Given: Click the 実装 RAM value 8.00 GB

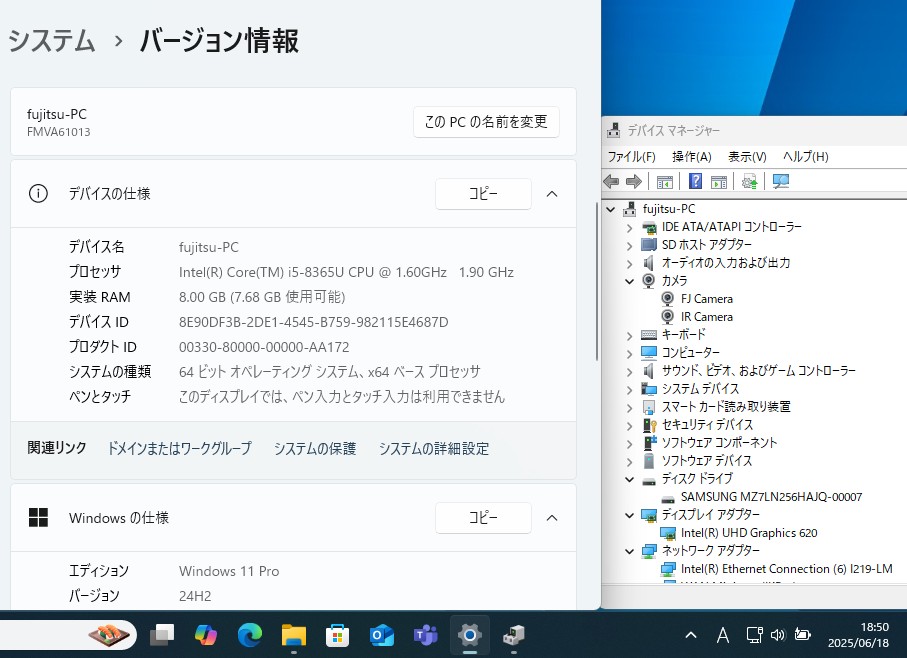Looking at the screenshot, I should tap(262, 297).
